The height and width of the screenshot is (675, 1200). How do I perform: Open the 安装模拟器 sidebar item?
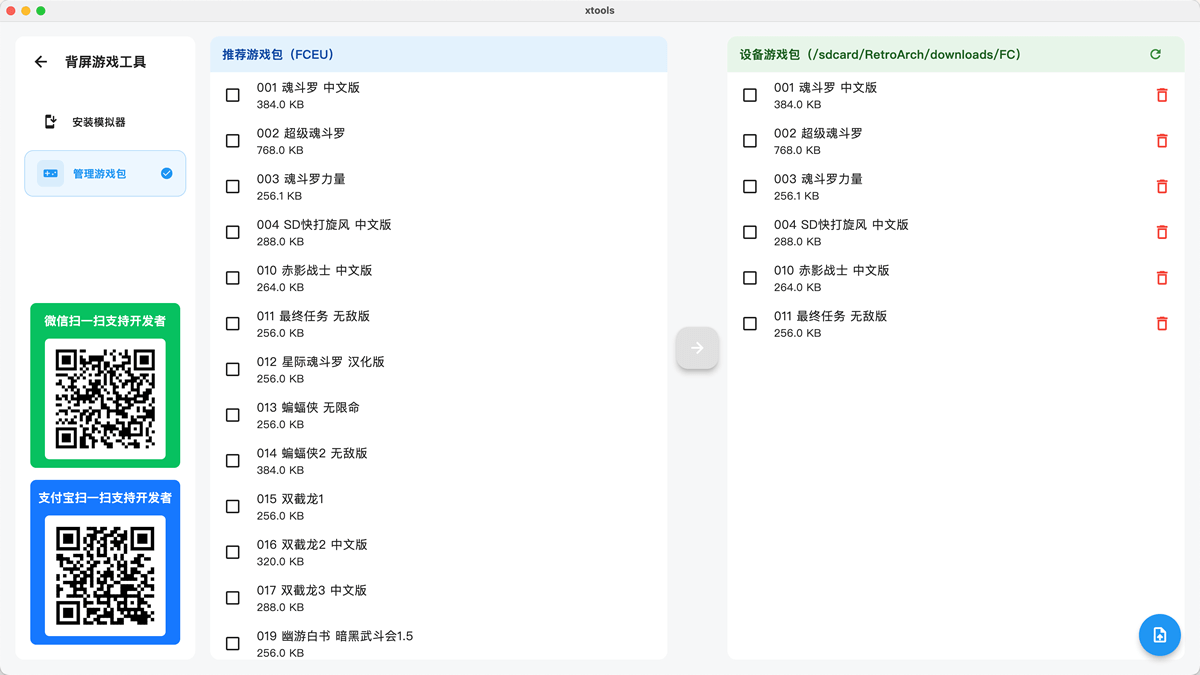point(98,122)
